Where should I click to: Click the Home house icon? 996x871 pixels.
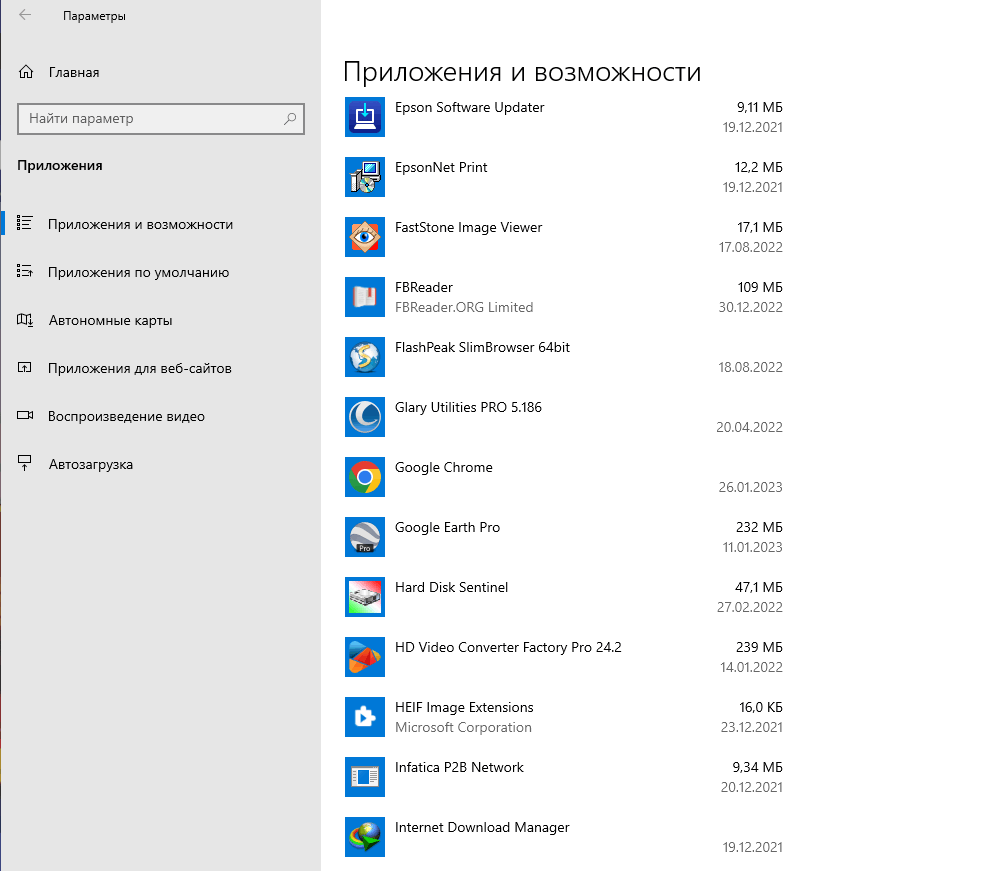[25, 72]
